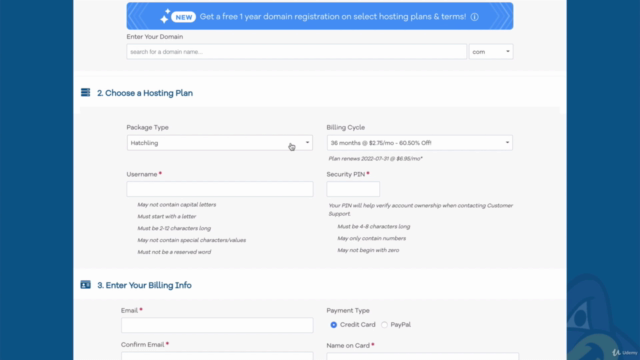This screenshot has height=360, width=640.
Task: Click 'May not contain capital letters' hint
Action: pyautogui.click(x=177, y=204)
